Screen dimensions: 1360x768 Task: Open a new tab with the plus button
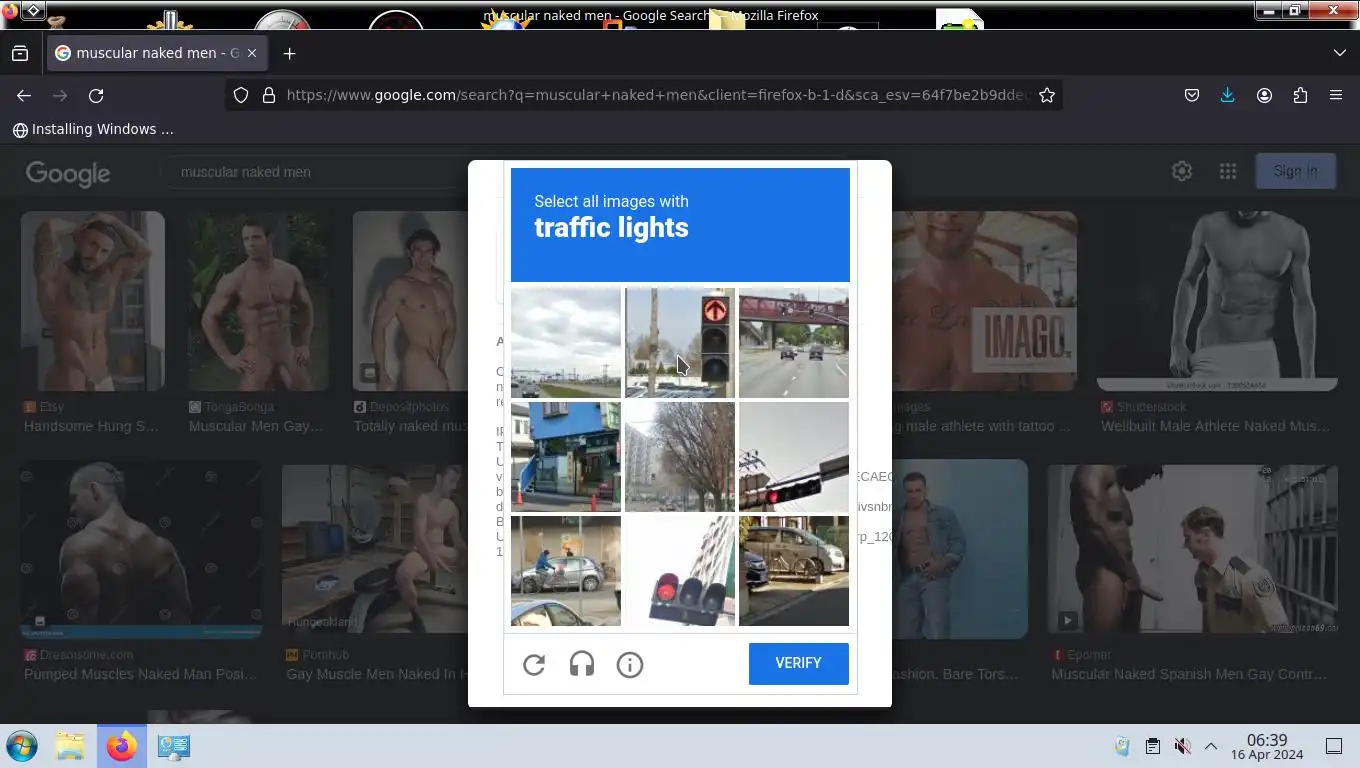pos(290,53)
